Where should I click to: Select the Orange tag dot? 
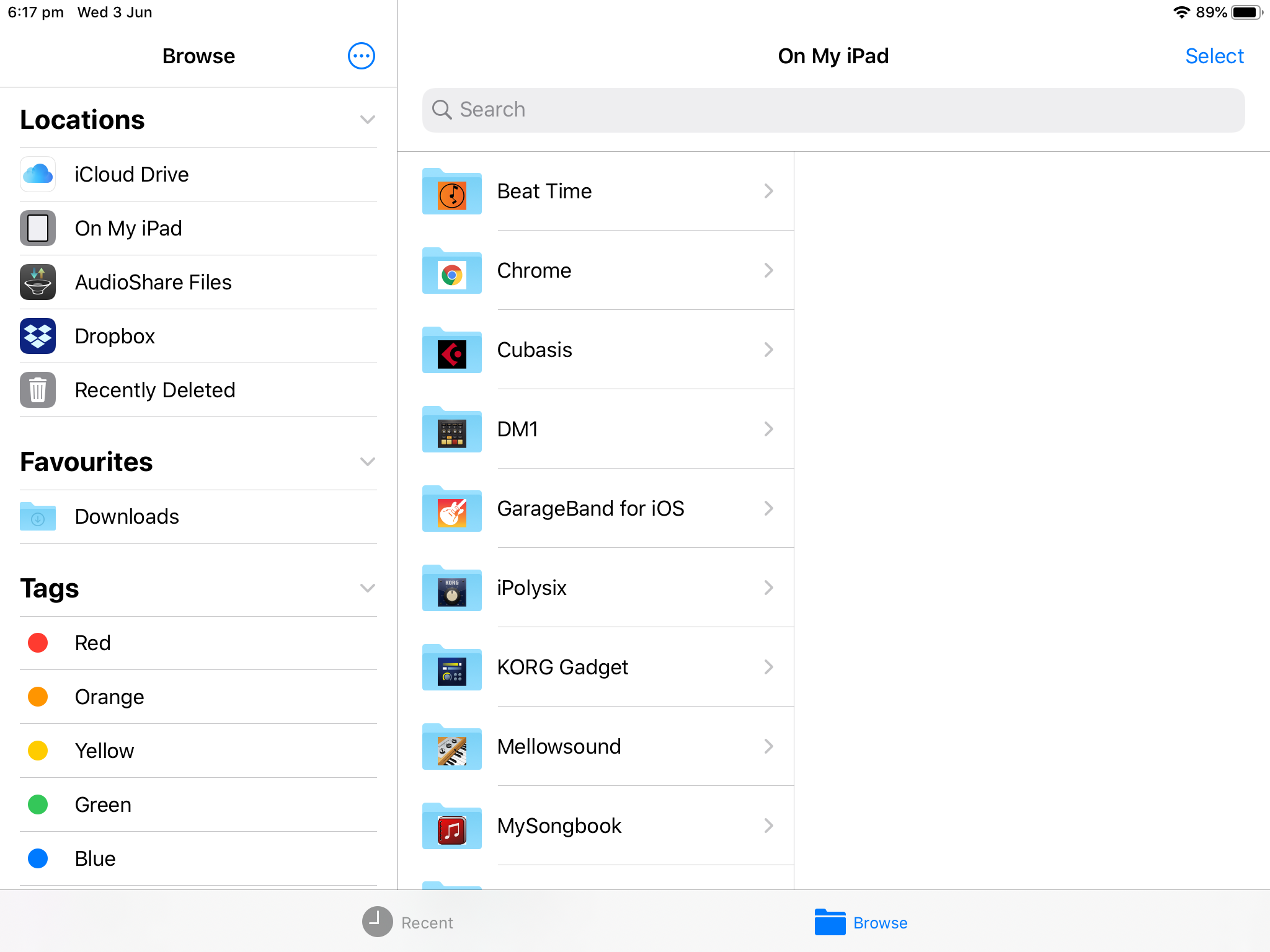pyautogui.click(x=38, y=697)
